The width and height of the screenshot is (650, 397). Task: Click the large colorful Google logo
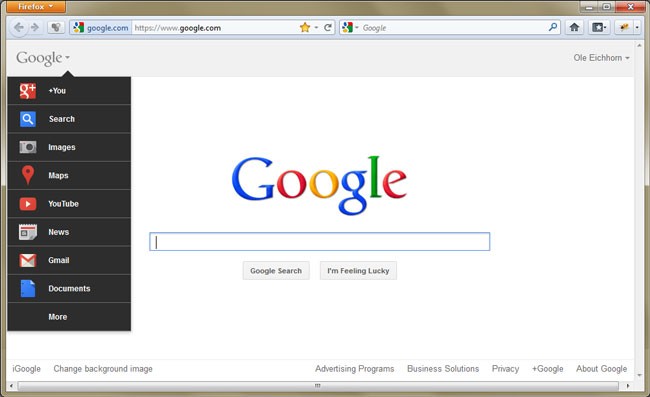[319, 185]
